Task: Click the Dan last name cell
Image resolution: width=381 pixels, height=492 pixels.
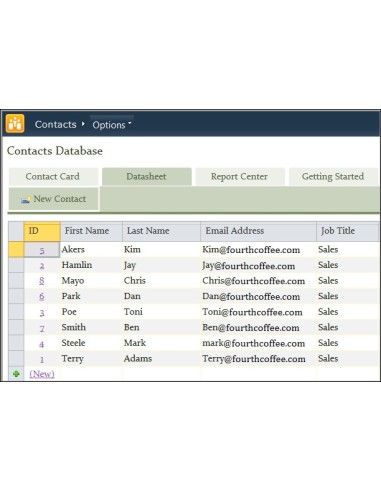Action: [x=161, y=296]
